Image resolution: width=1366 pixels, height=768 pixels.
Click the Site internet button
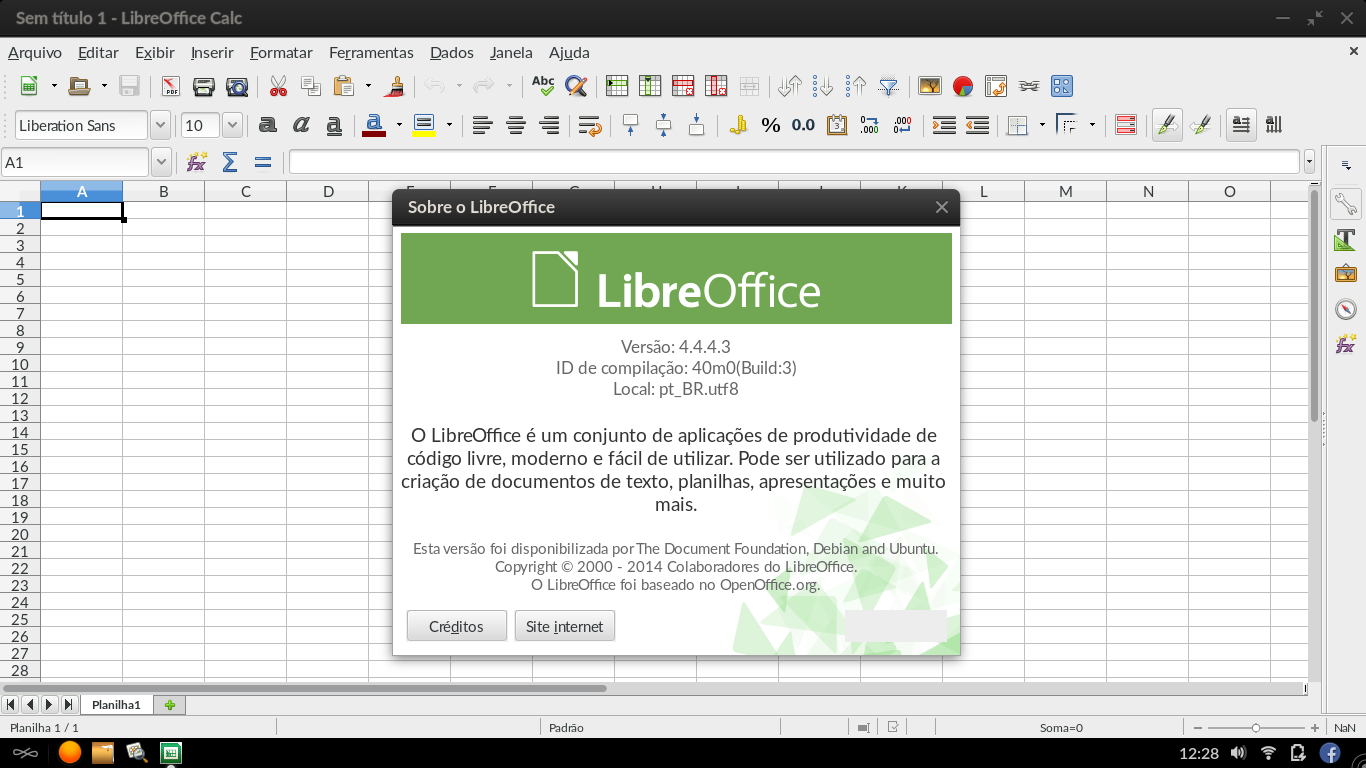(565, 626)
